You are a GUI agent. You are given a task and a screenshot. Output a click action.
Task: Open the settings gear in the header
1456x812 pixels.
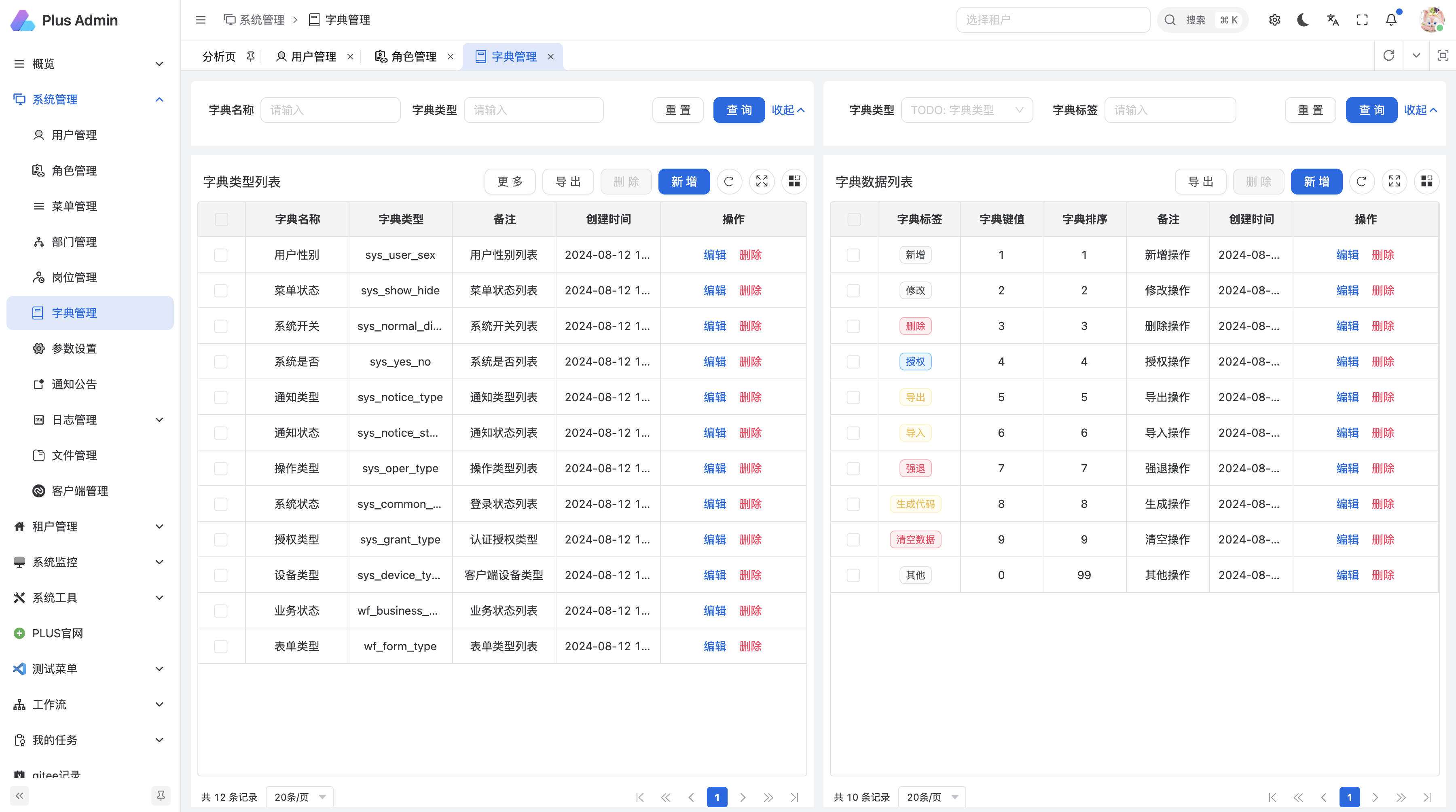[1274, 20]
